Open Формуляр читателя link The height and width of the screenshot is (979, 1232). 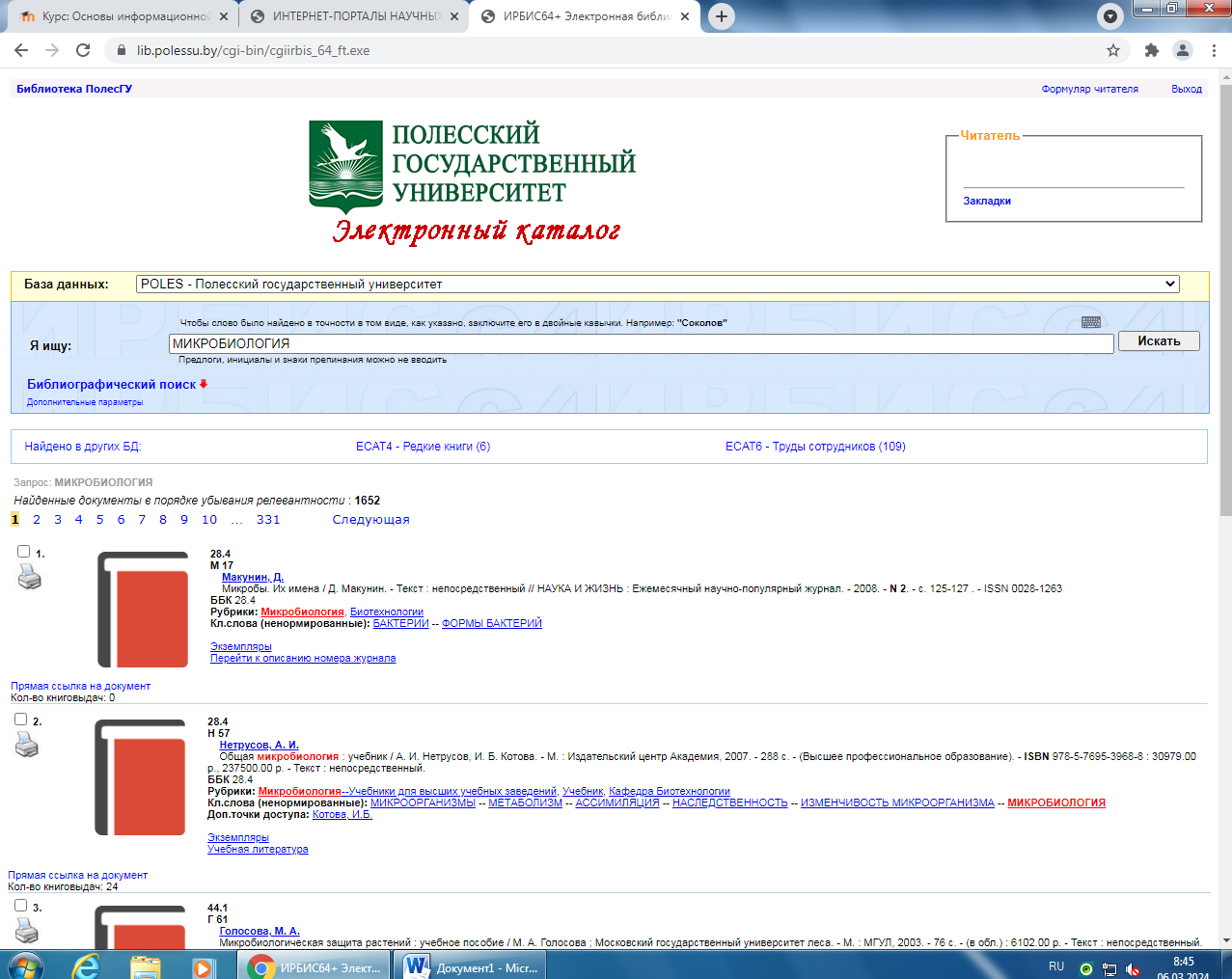tap(1089, 89)
